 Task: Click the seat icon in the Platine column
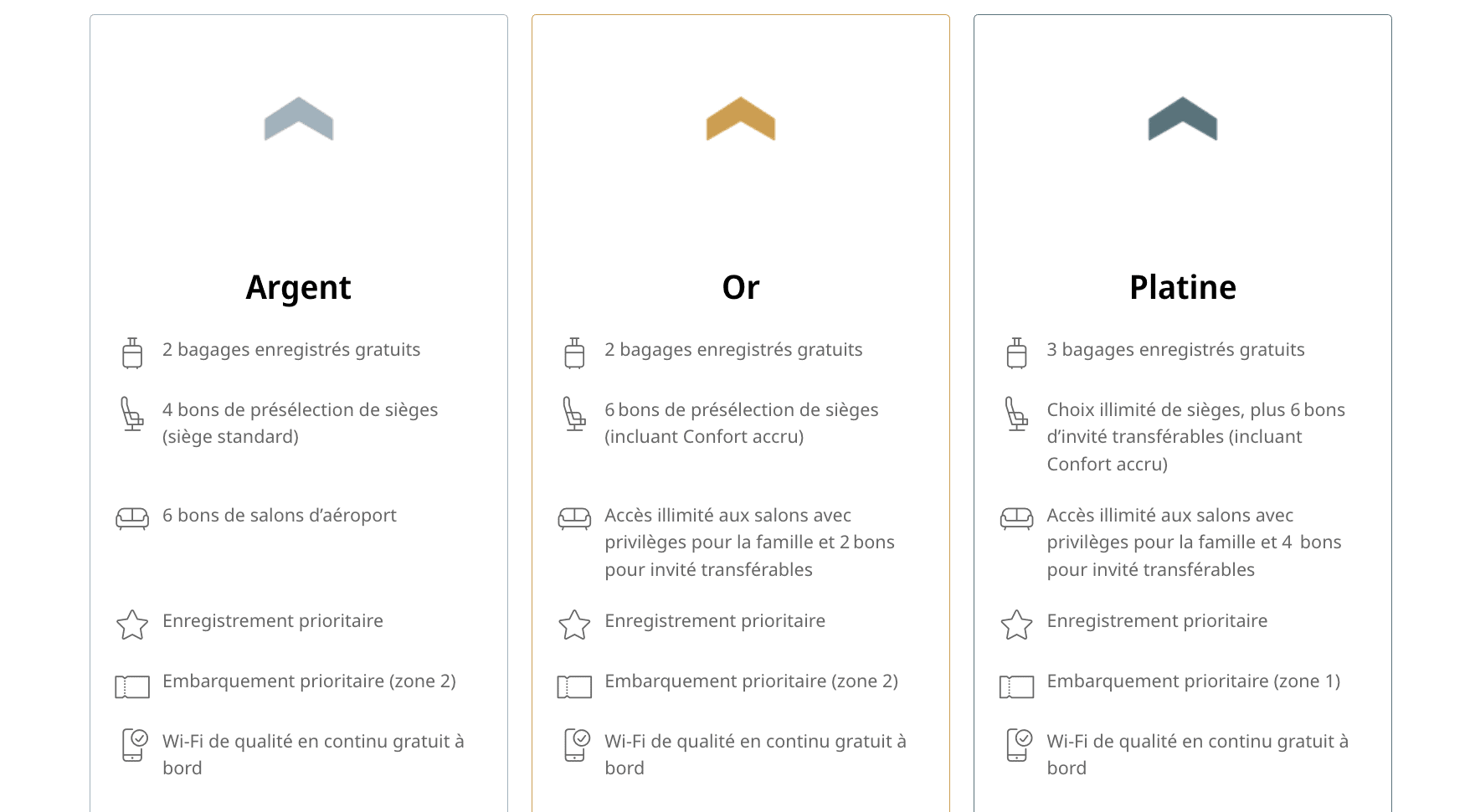click(x=1016, y=414)
